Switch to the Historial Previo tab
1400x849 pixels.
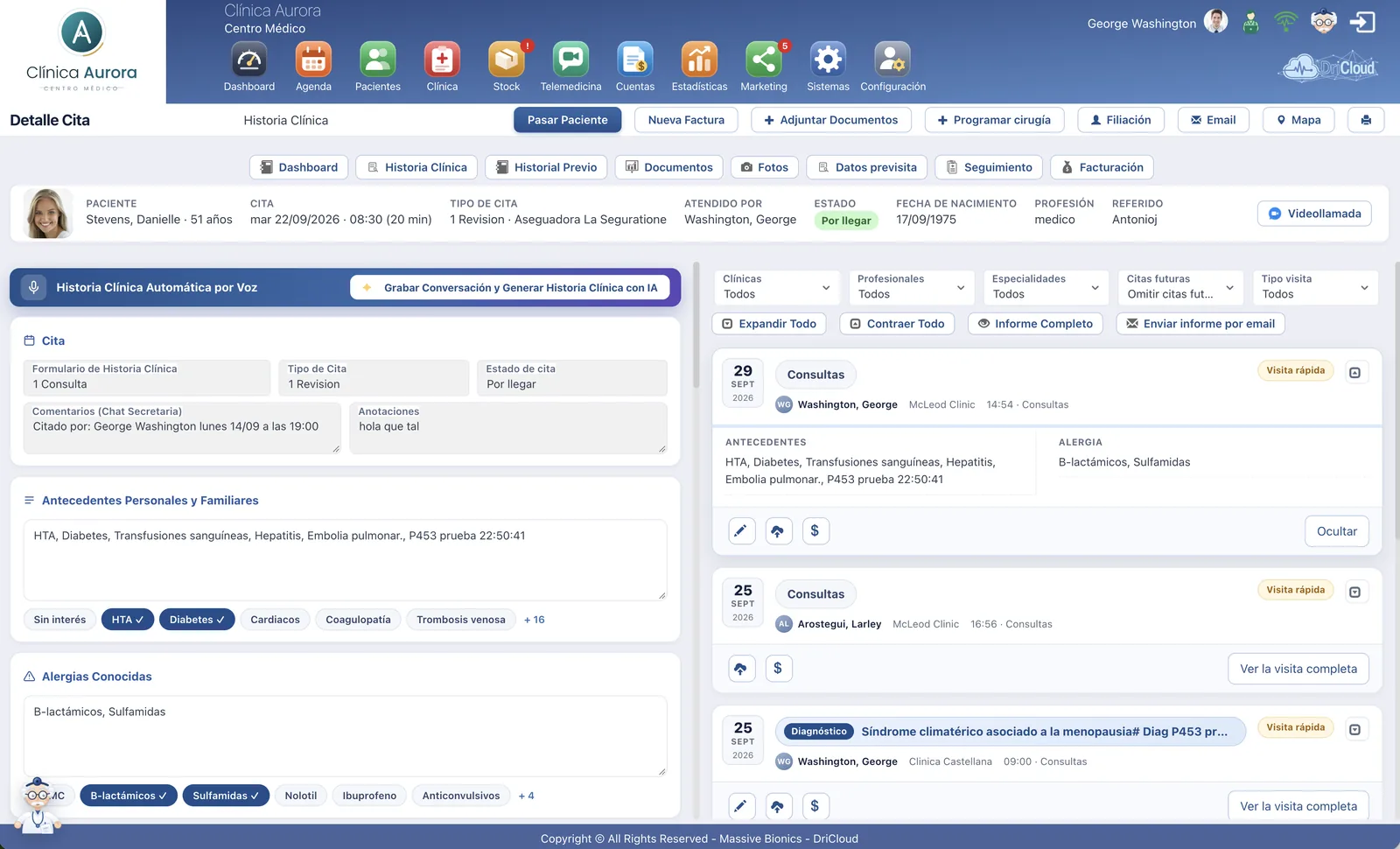coord(547,167)
